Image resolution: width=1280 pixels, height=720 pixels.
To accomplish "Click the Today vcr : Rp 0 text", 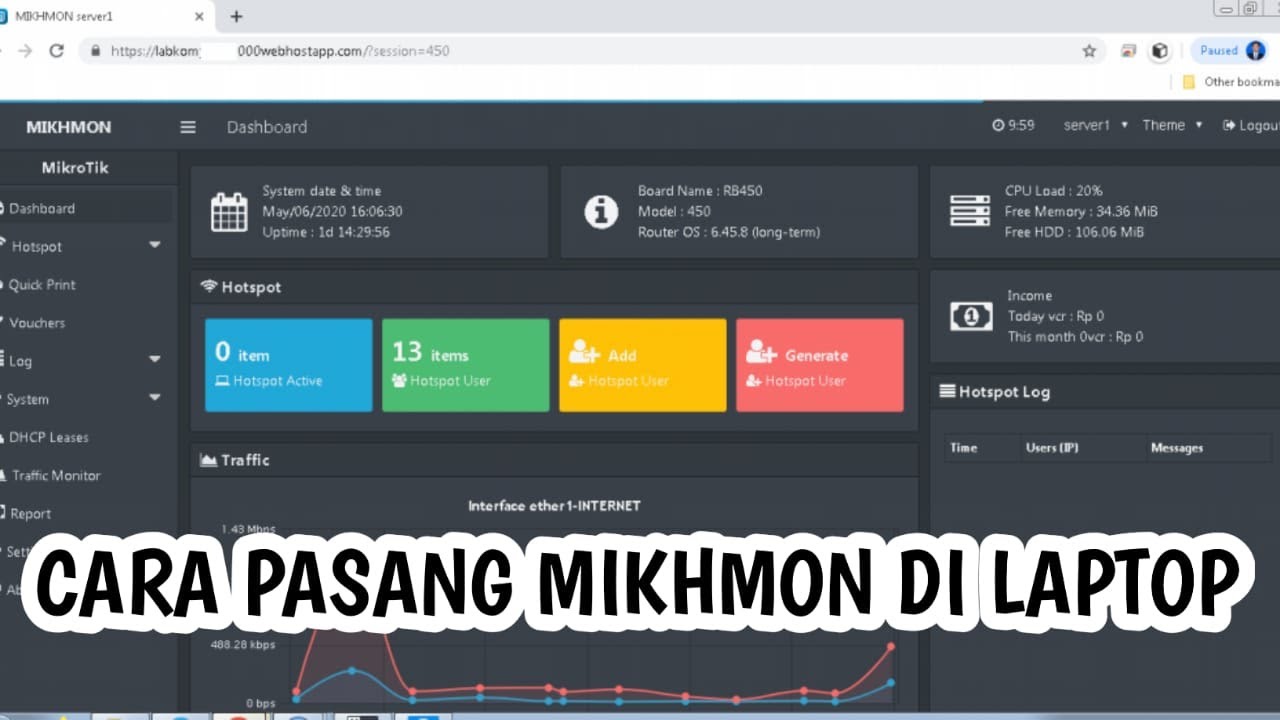I will coord(1055,316).
